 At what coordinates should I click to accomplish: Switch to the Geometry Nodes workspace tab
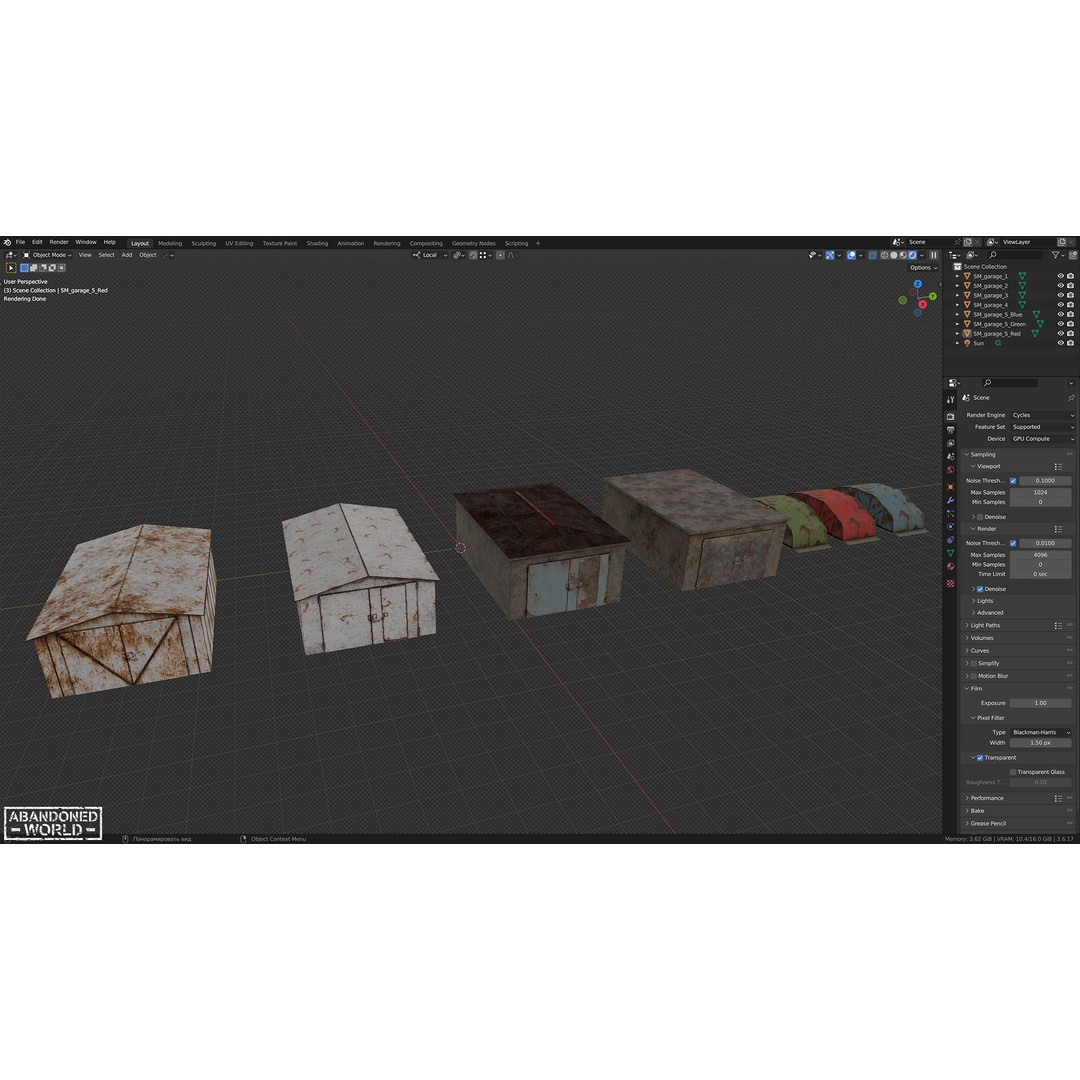[473, 243]
